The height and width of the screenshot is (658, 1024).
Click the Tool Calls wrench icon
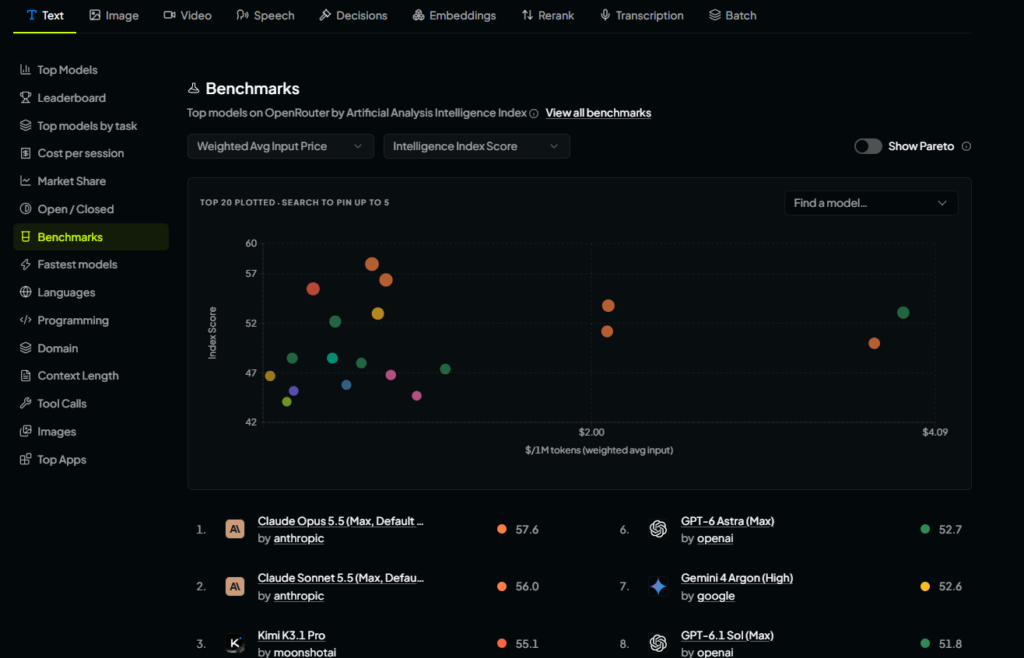pos(25,403)
